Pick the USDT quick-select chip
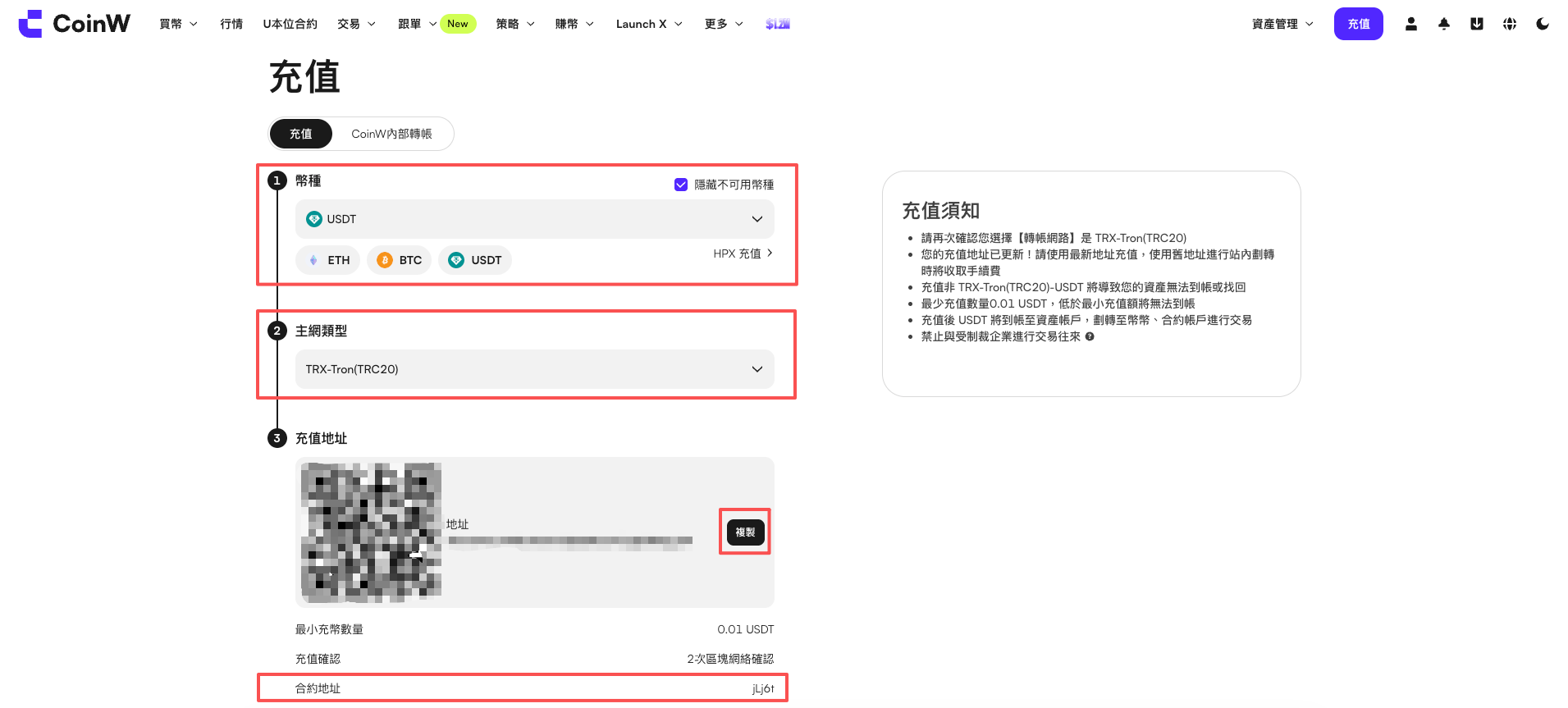Viewport: 1568px width, 708px height. click(475, 260)
